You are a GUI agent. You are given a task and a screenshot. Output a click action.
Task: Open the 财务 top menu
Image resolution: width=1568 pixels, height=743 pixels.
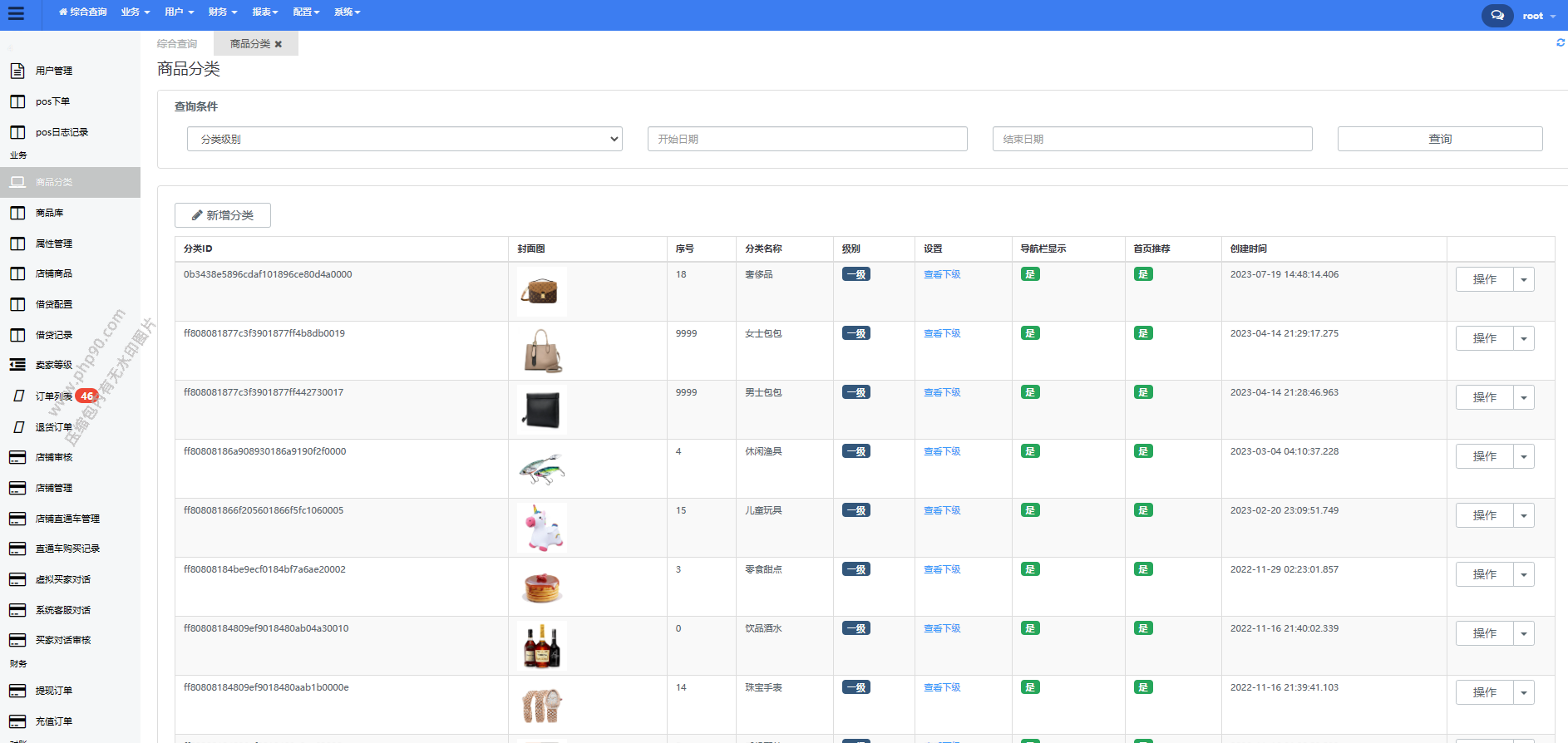[x=222, y=12]
